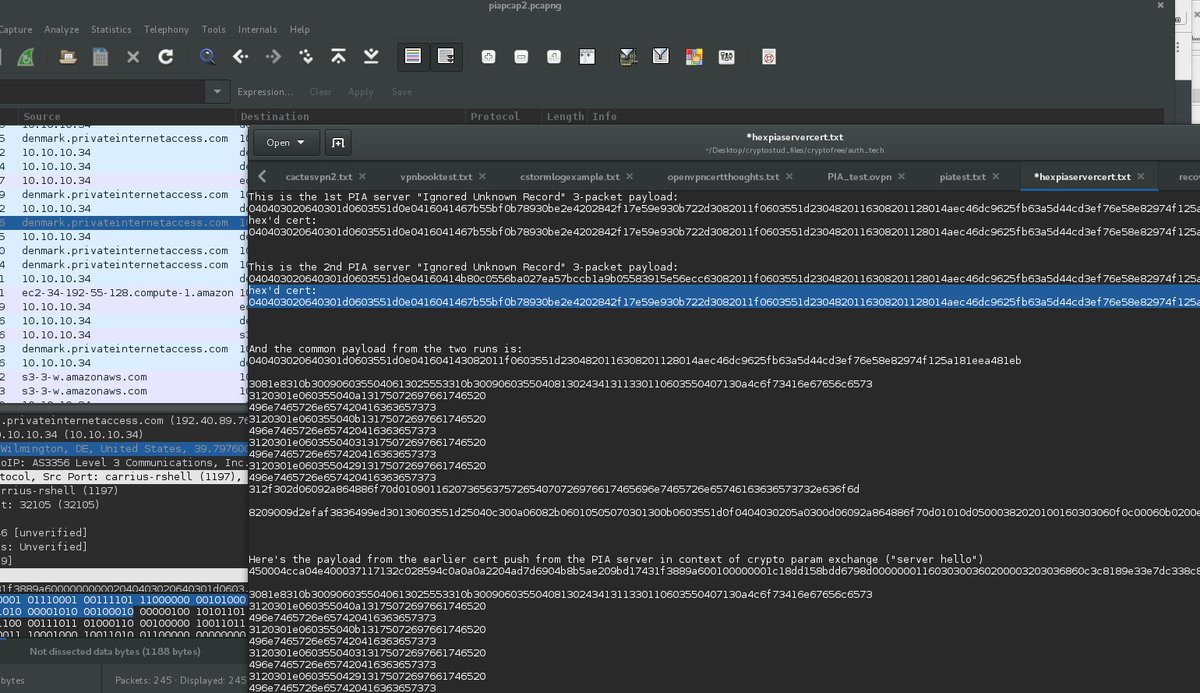Click the filter Apply button
1200x693 pixels.
(x=361, y=92)
